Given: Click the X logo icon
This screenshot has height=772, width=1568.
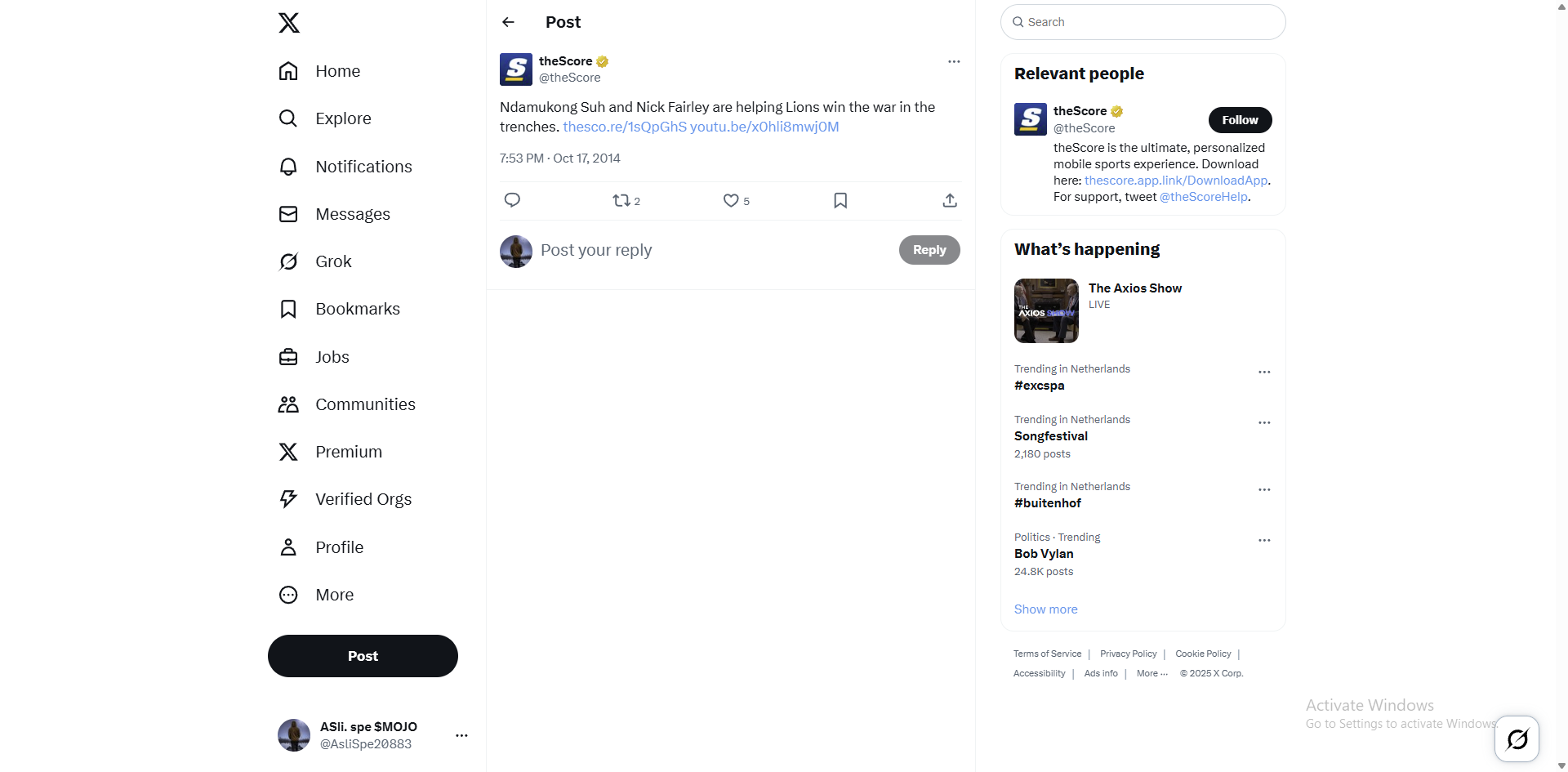Looking at the screenshot, I should point(289,23).
